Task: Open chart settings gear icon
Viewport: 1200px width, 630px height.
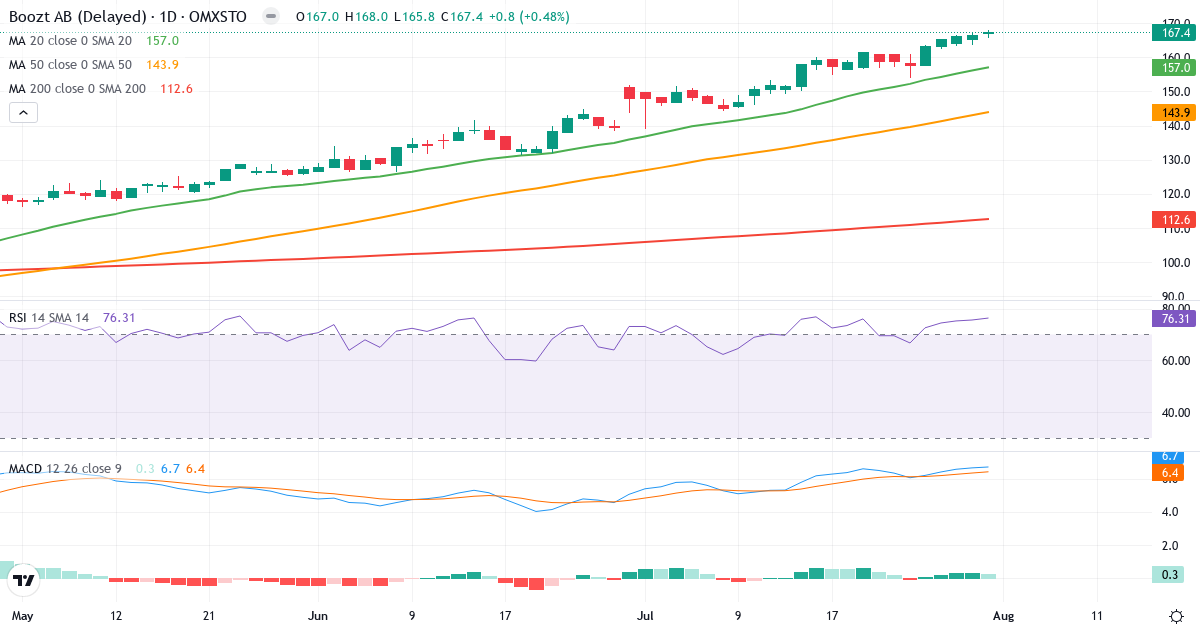Action: tap(1176, 616)
